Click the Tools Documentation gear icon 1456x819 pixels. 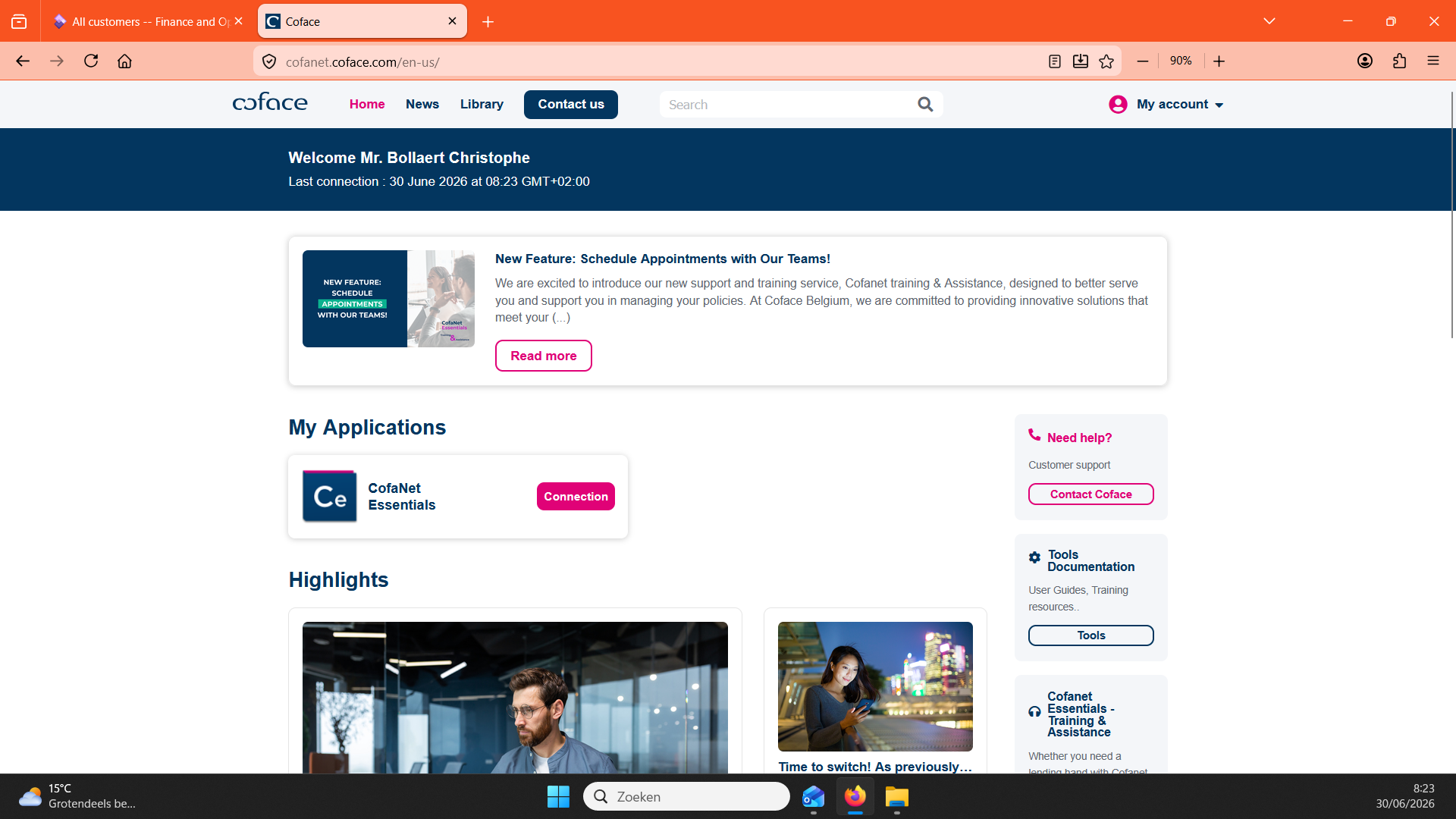click(1034, 557)
